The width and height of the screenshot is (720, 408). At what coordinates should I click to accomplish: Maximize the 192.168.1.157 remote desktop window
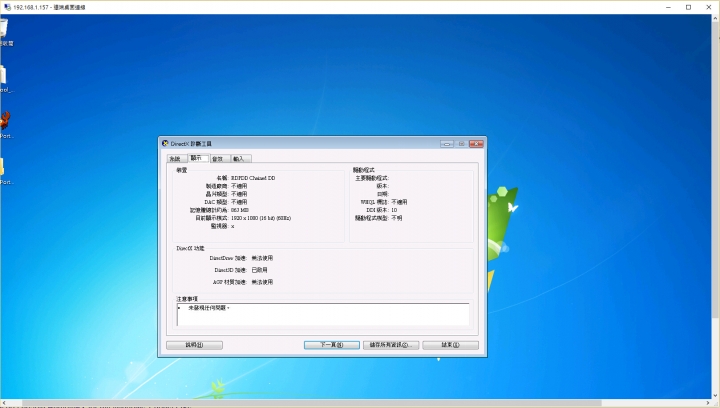coord(688,7)
